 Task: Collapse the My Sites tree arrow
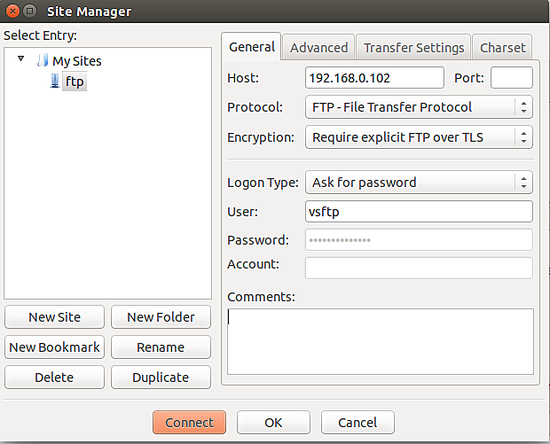coord(21,59)
